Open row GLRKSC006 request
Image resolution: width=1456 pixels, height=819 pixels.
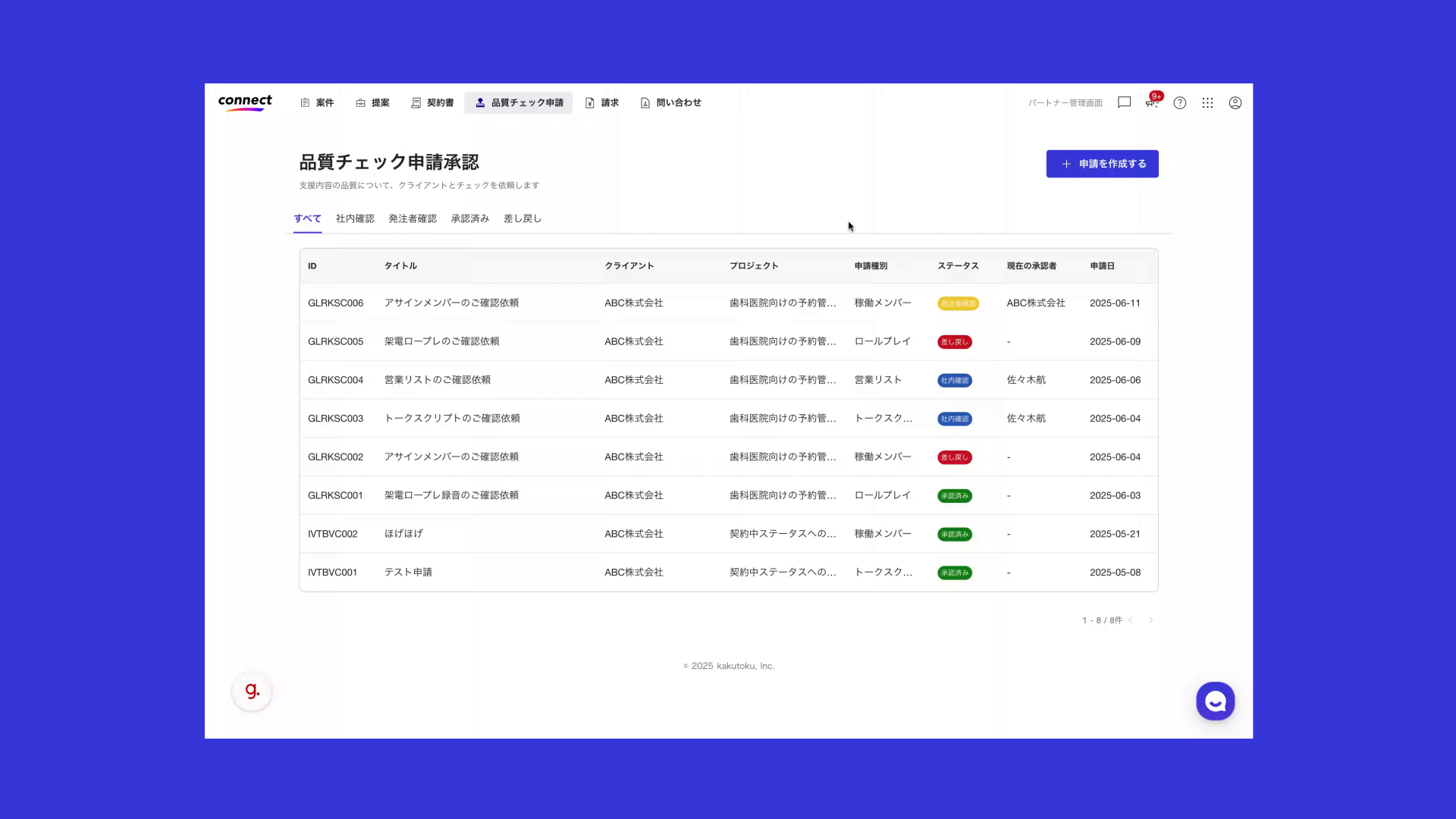tap(451, 303)
